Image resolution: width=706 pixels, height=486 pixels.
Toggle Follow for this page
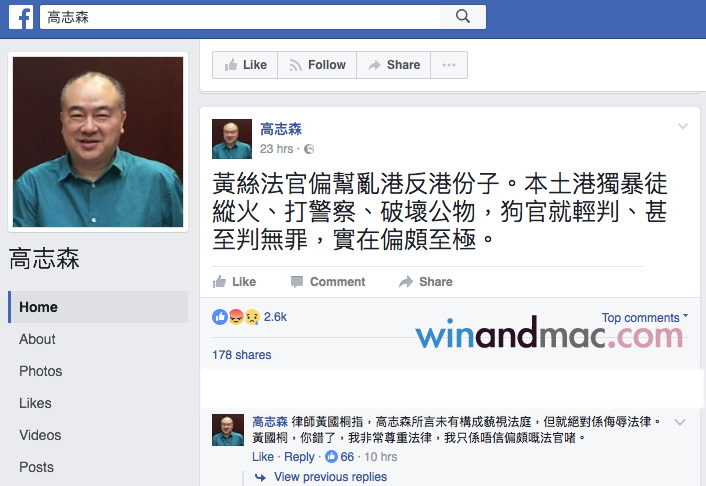click(x=317, y=65)
